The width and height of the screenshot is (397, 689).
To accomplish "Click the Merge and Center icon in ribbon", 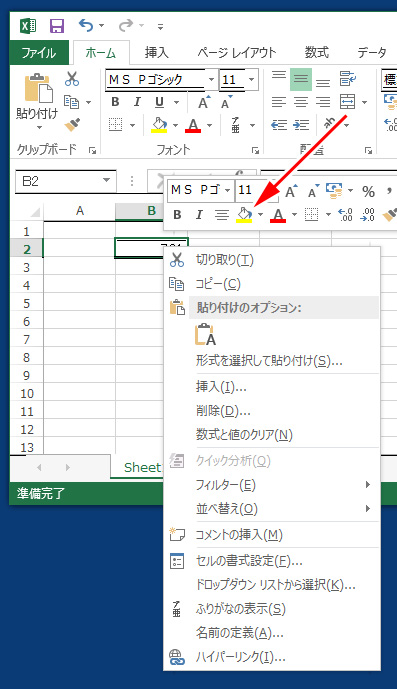I will coord(347,102).
